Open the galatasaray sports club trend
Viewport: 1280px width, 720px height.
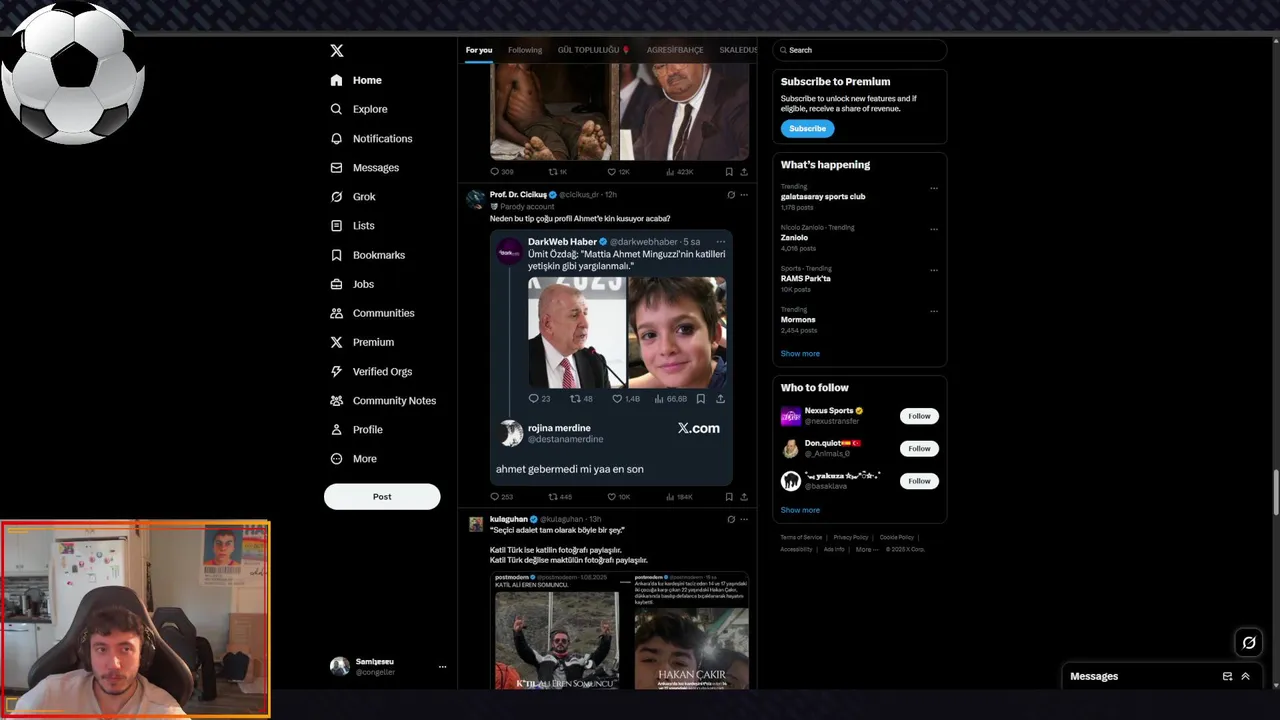click(x=823, y=197)
